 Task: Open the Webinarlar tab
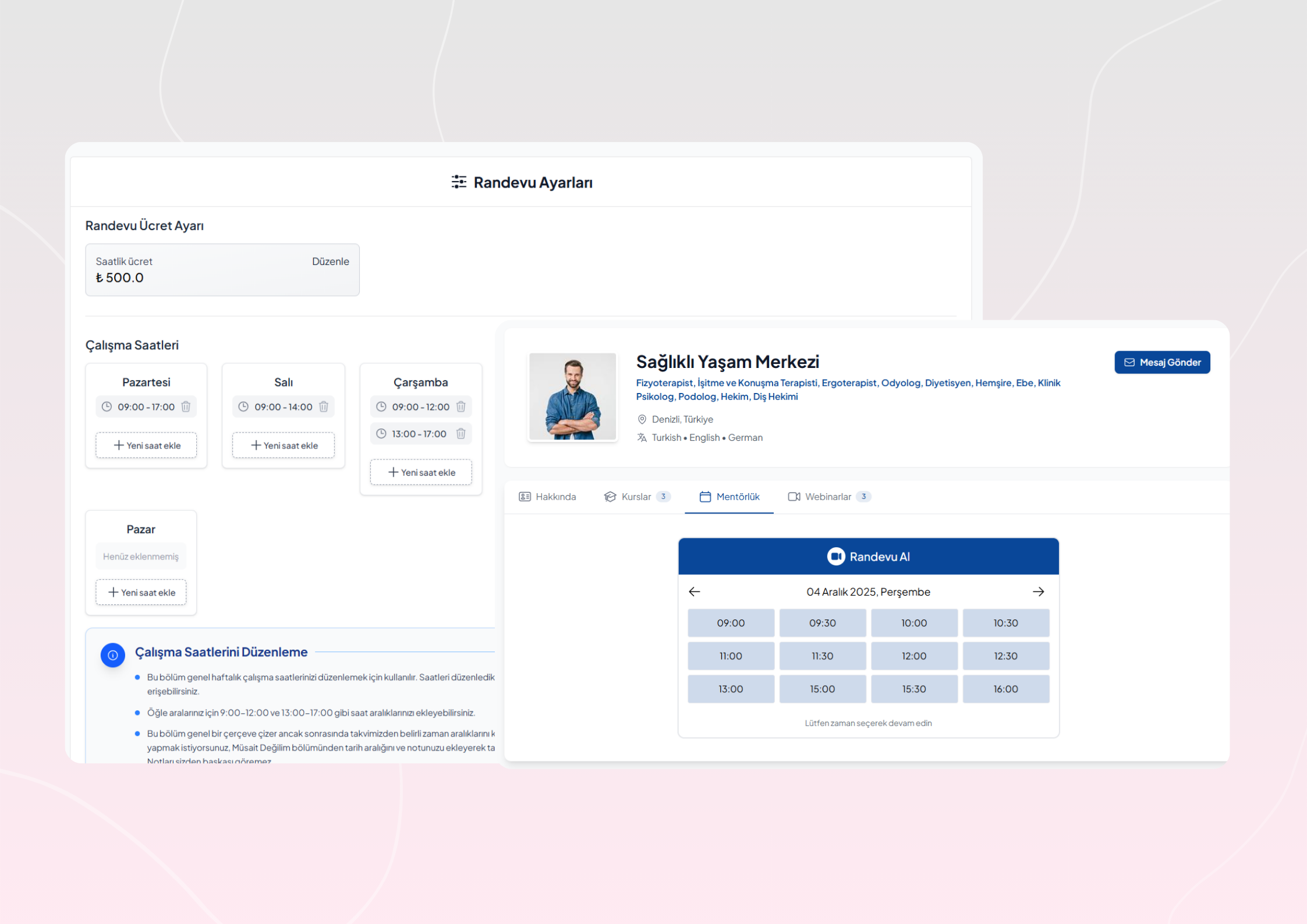[x=828, y=497]
